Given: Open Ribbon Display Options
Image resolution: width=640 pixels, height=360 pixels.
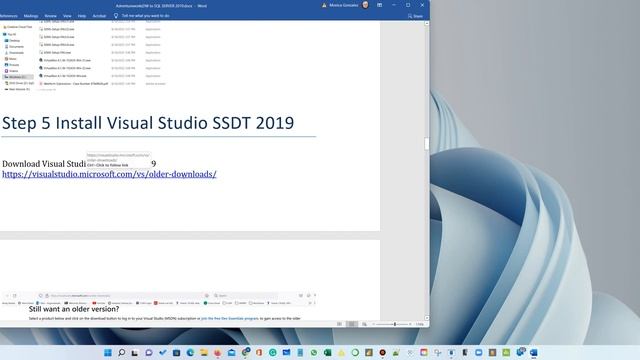Looking at the screenshot, I should coord(379,5).
